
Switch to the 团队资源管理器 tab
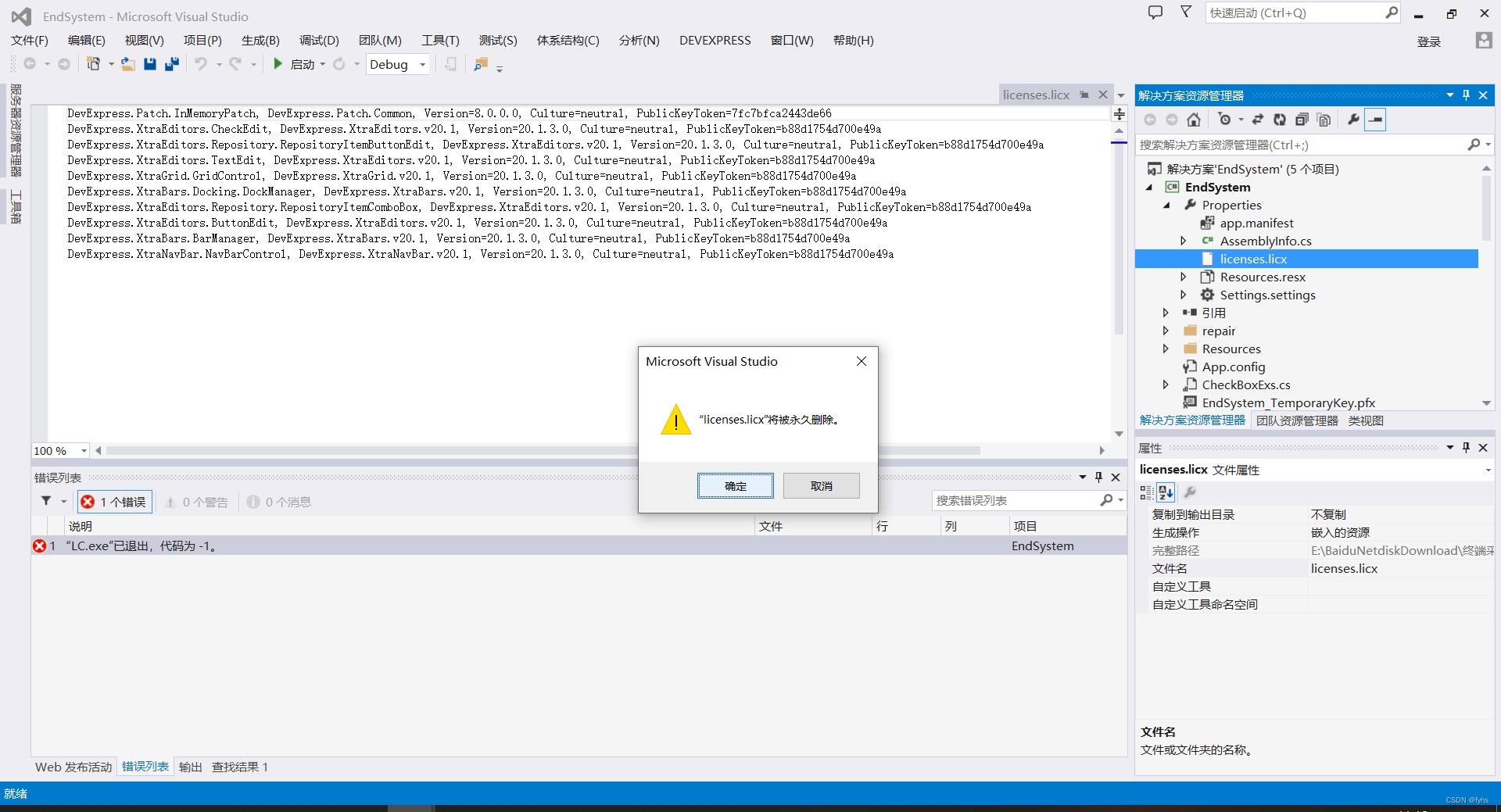1297,420
